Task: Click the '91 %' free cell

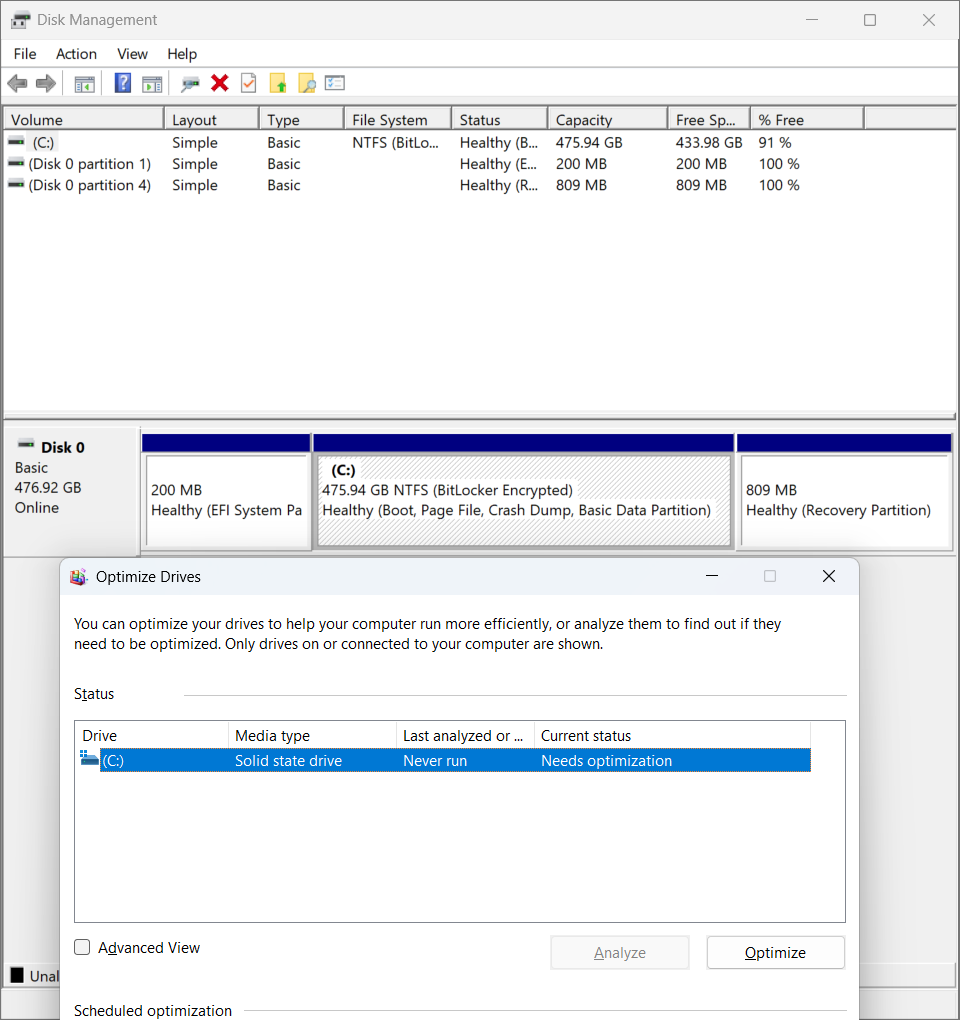Action: pos(775,142)
